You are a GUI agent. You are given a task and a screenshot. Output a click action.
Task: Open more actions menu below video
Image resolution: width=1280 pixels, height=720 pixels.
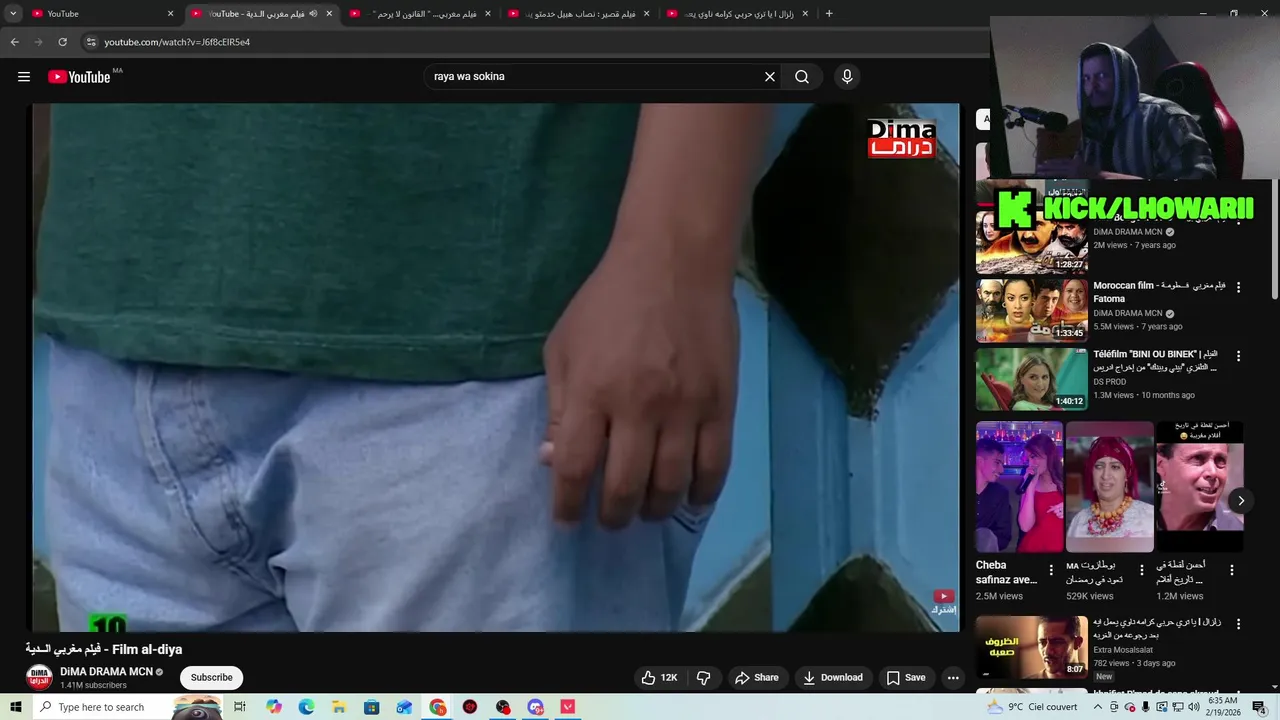pyautogui.click(x=953, y=677)
